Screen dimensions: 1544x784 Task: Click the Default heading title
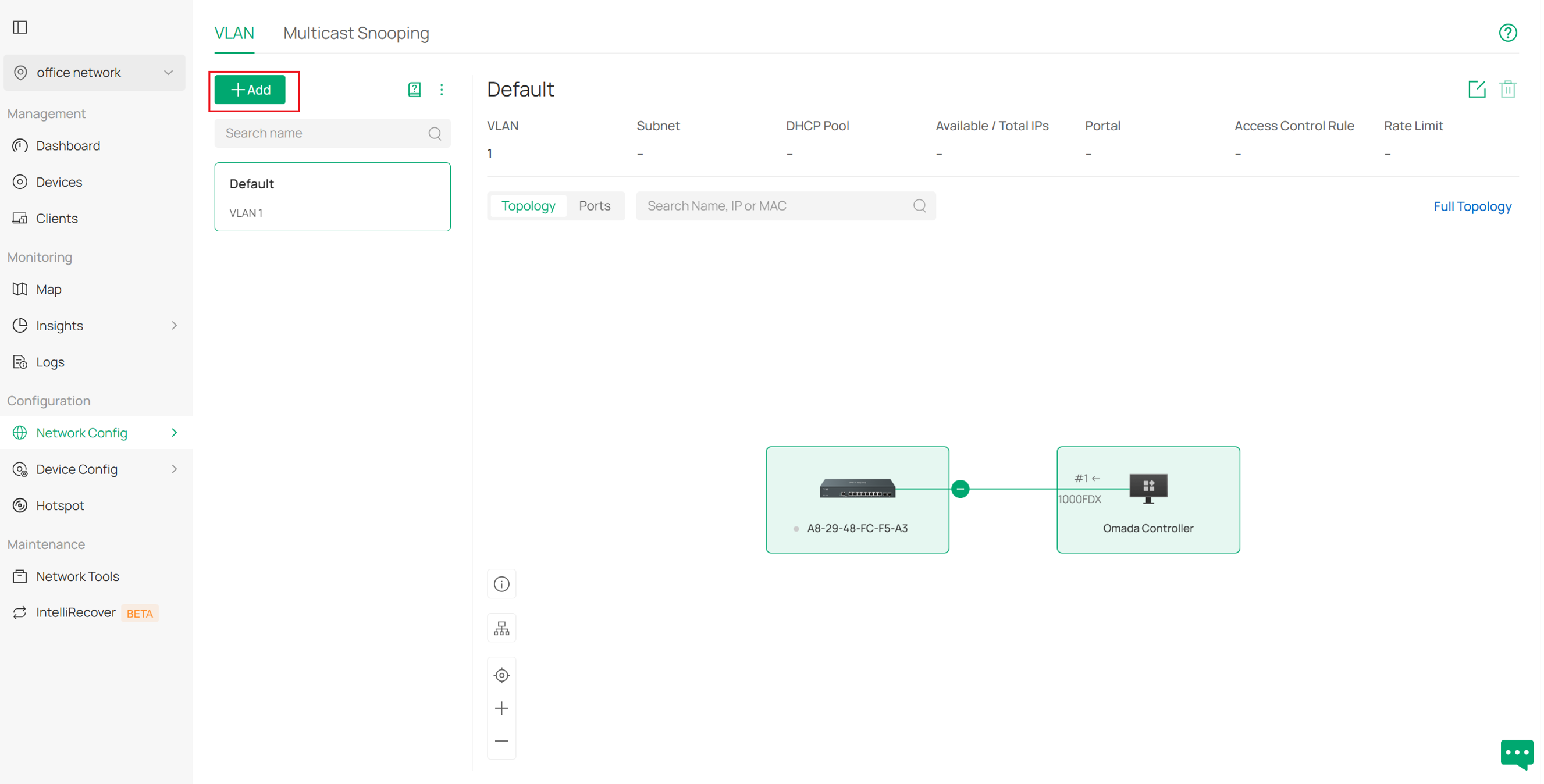click(520, 90)
